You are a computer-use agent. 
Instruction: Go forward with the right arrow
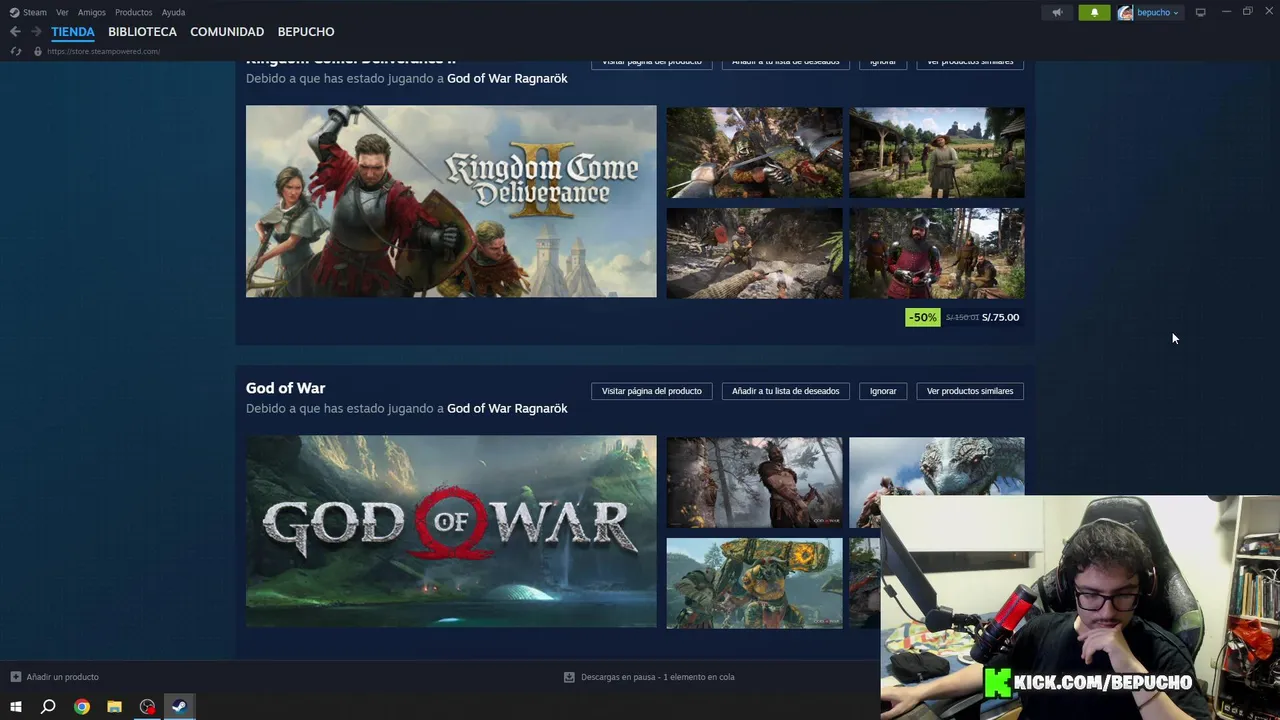(x=36, y=31)
